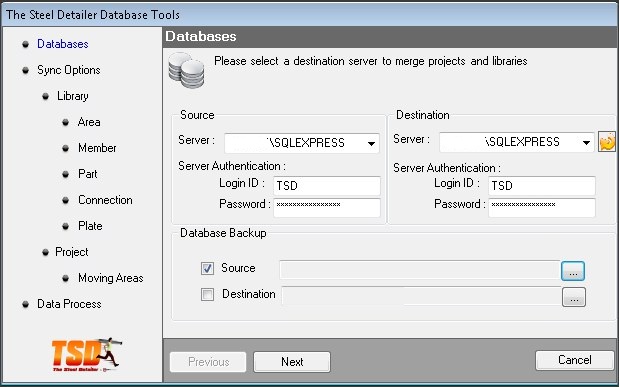This screenshot has width=619, height=387.
Task: Click the Source backup path field
Action: click(x=420, y=271)
